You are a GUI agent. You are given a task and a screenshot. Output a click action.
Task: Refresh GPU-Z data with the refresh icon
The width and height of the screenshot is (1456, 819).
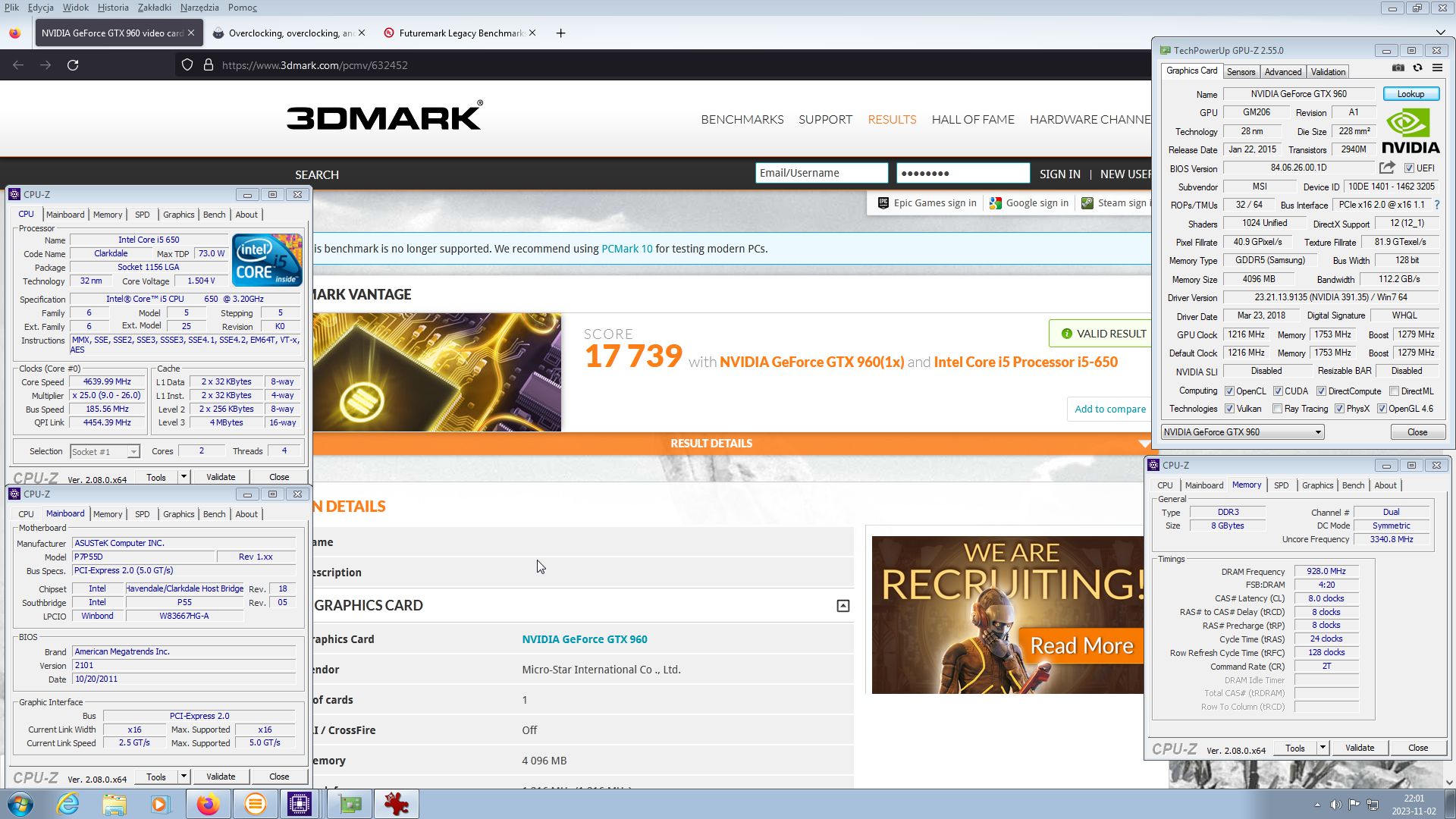point(1417,67)
